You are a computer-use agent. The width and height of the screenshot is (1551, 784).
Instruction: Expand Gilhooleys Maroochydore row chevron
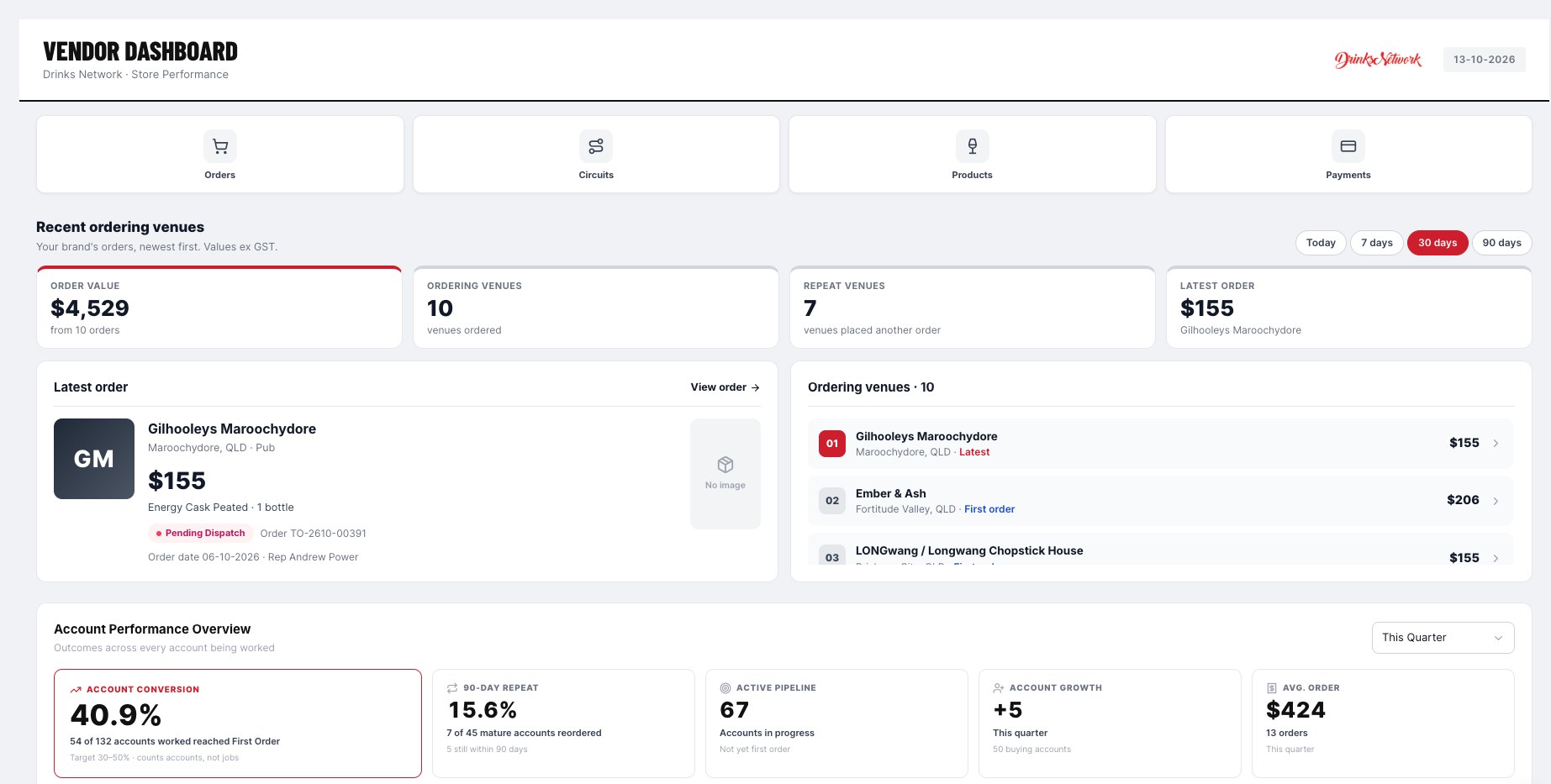coord(1496,444)
